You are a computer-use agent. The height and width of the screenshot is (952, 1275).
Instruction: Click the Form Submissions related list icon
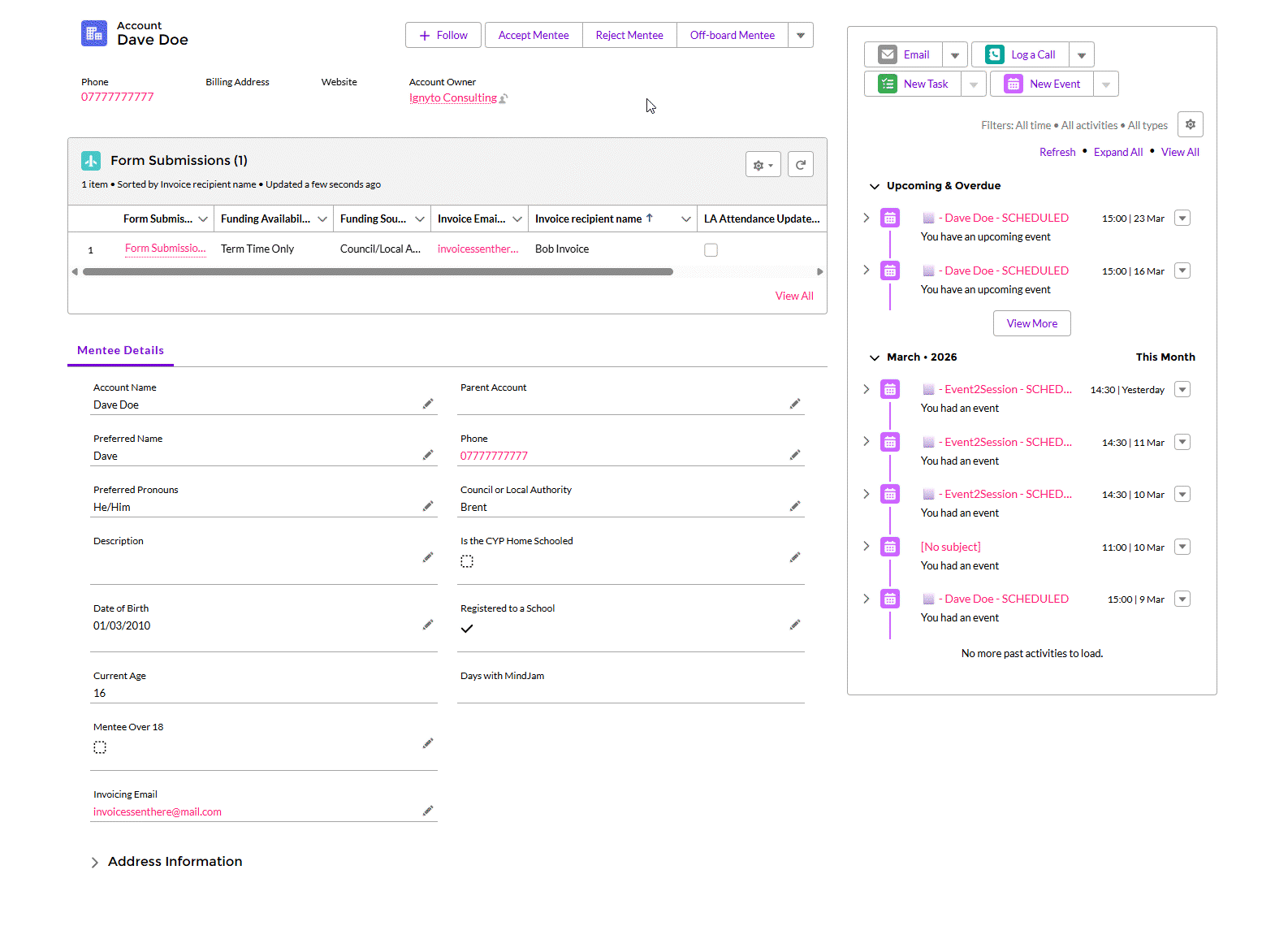[91, 160]
